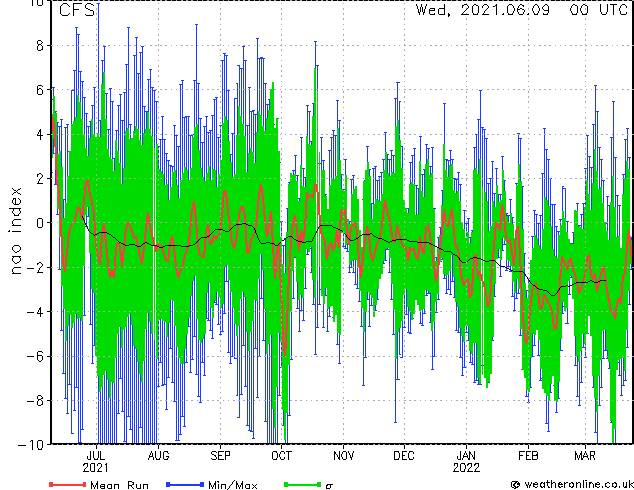
Task: Click the DEC x-axis label
Action: pos(404,456)
